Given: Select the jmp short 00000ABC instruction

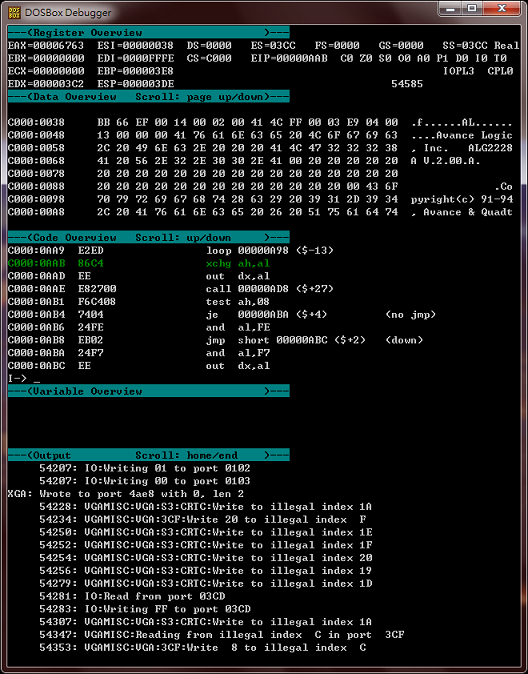Looking at the screenshot, I should pyautogui.click(x=215, y=340).
